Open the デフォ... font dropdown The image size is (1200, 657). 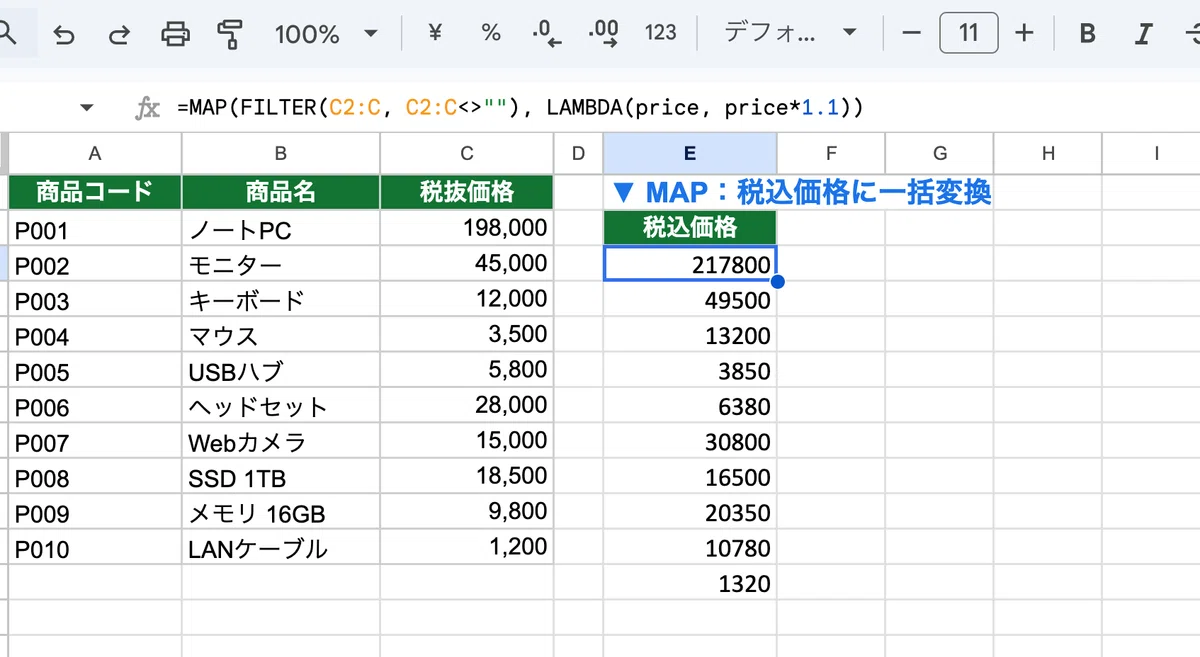[x=790, y=33]
